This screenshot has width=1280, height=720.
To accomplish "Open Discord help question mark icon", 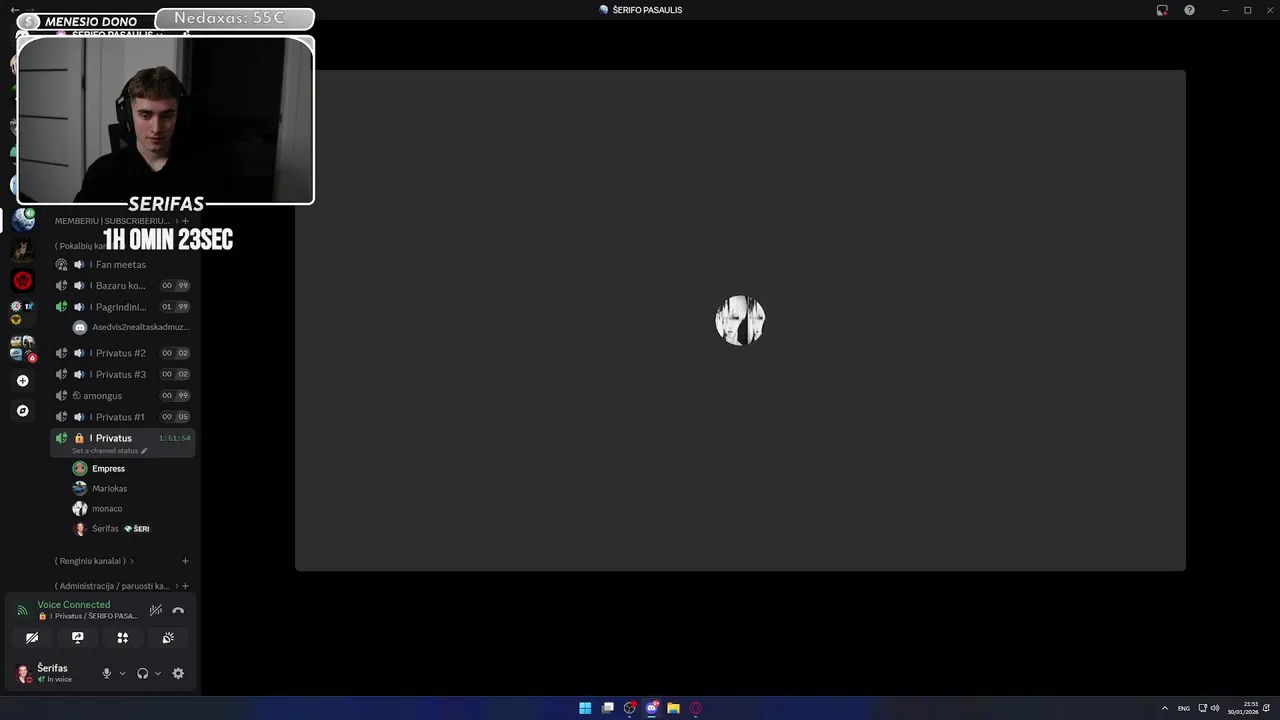I will pos(1189,10).
